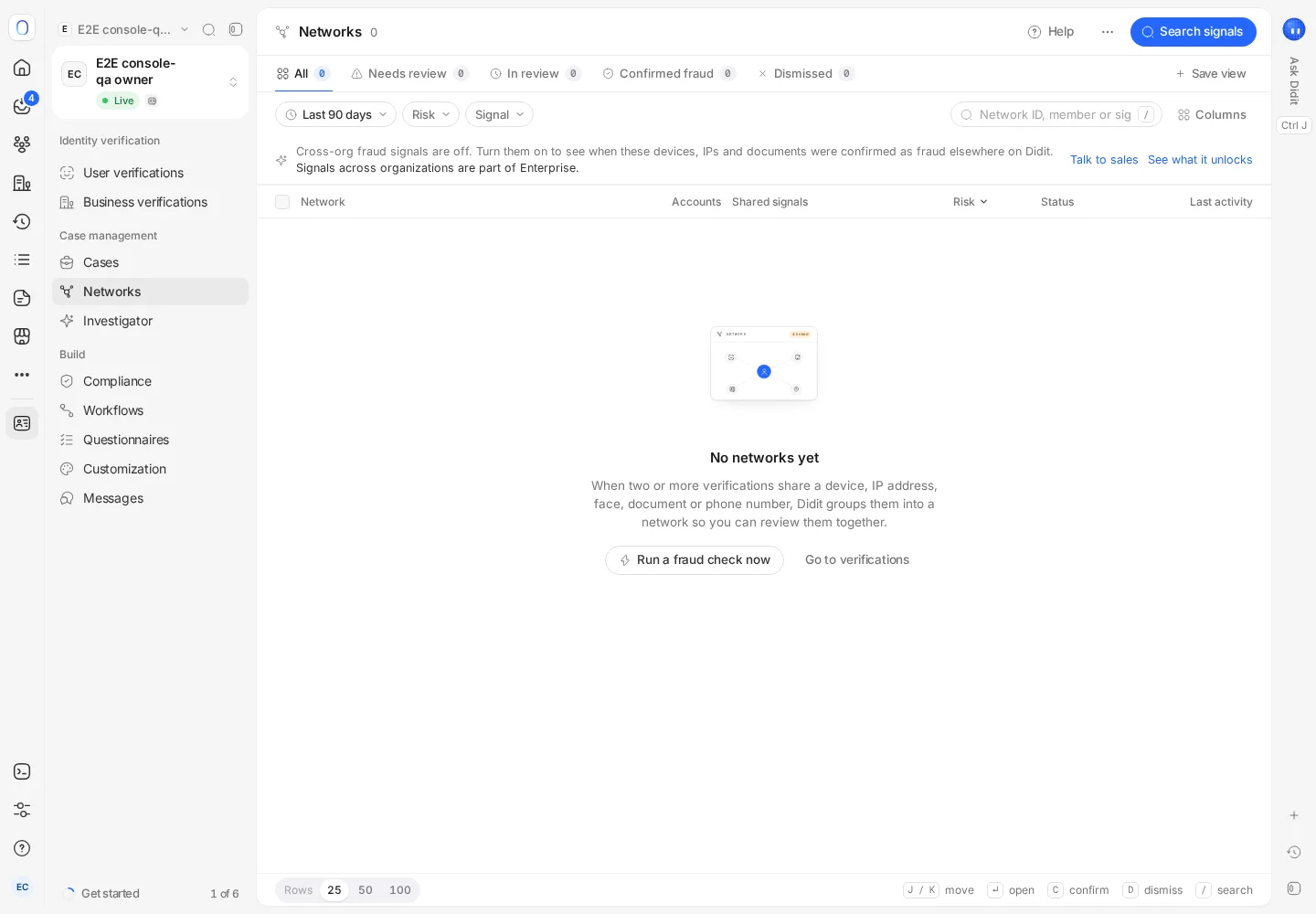Click the plus icon in right rail
The image size is (1316, 914).
point(1294,815)
